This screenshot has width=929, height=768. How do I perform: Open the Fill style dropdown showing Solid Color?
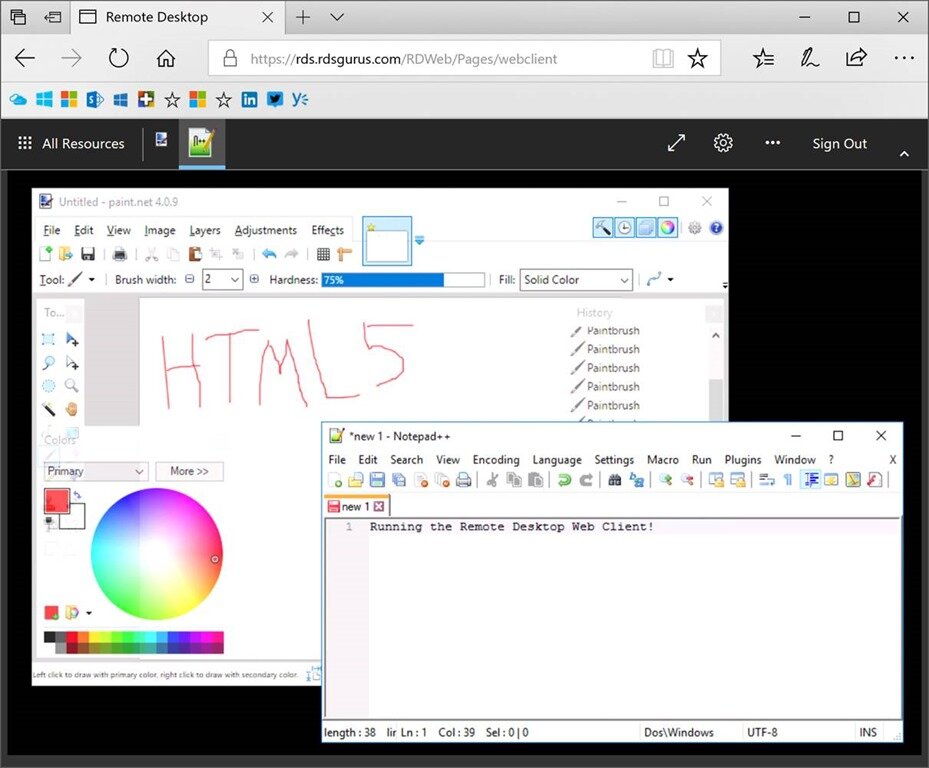[x=575, y=279]
